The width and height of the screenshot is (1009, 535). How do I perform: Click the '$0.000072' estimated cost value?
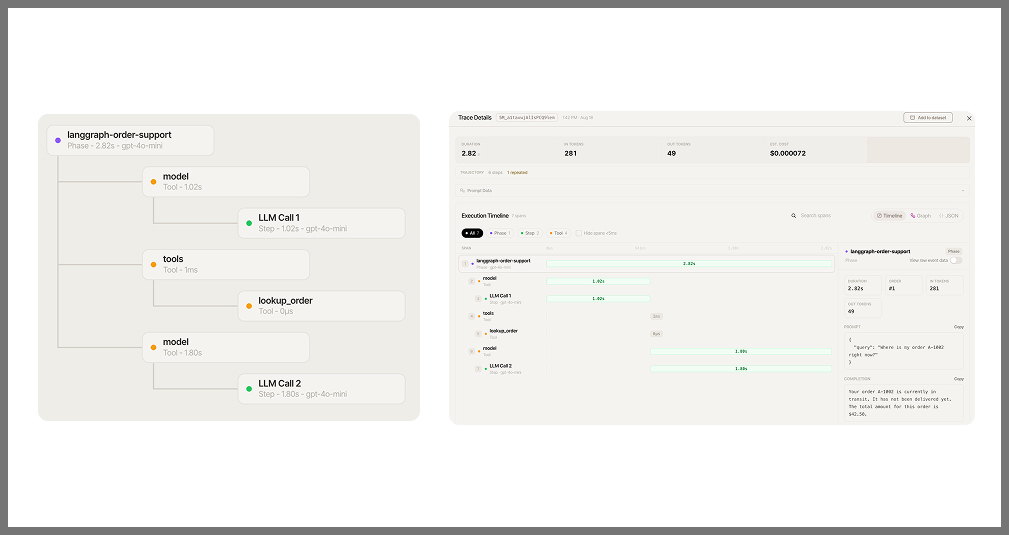pos(788,153)
